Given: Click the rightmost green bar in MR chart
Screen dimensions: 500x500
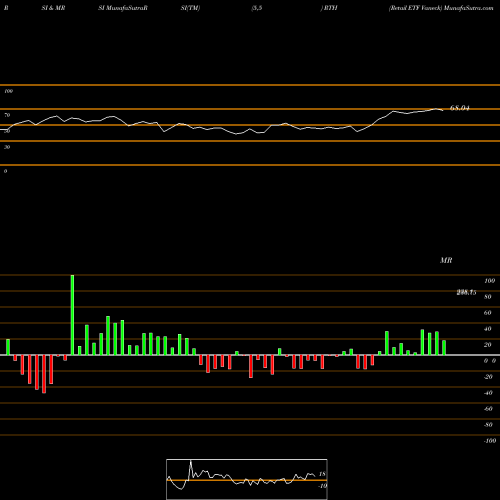Looking at the screenshot, I should coord(444,348).
